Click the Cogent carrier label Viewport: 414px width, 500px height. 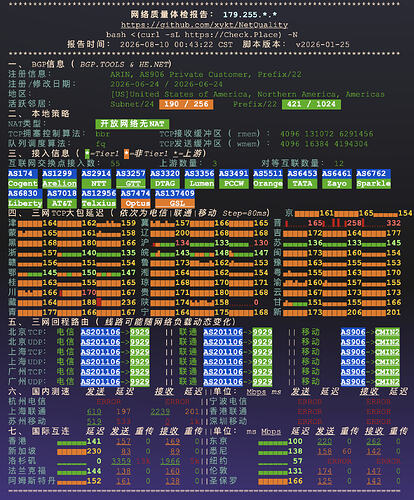[x=23, y=183]
